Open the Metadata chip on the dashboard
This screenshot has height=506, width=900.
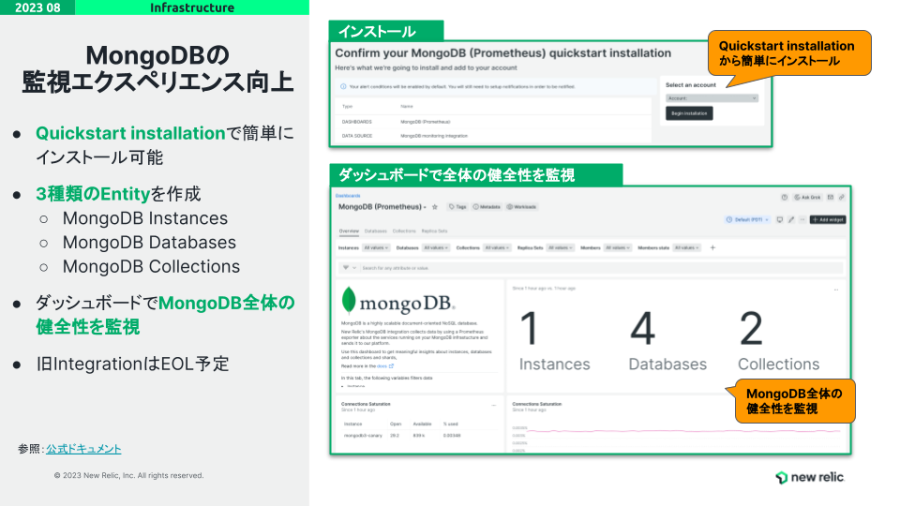[487, 207]
